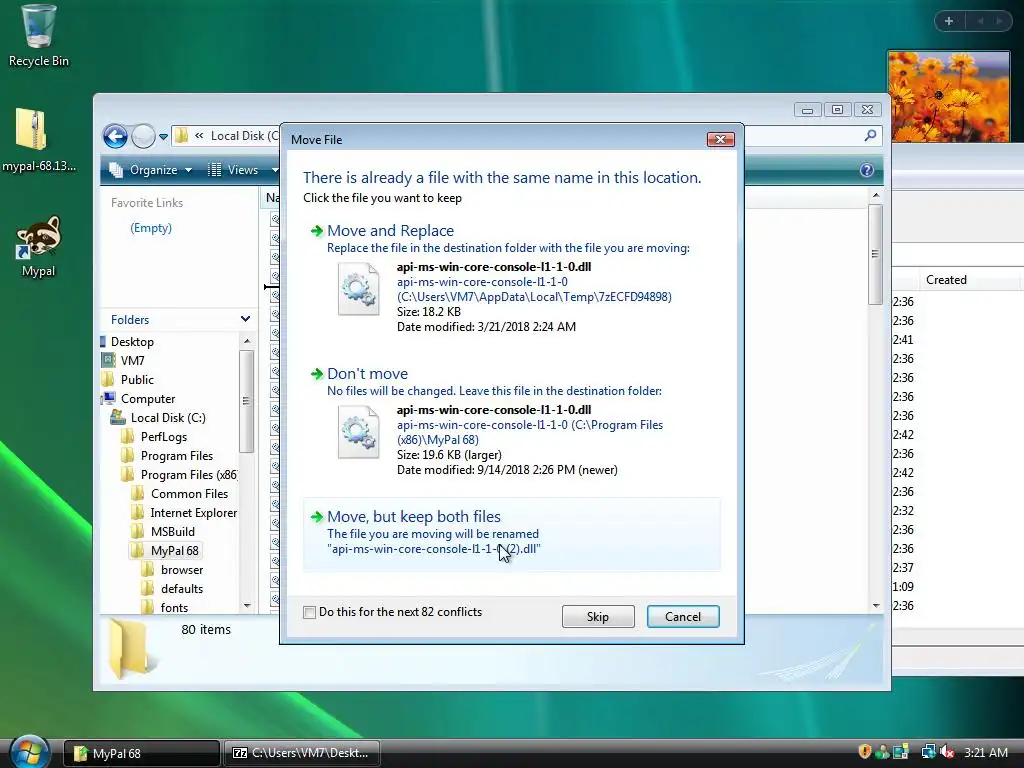Click the address bar breadcrumb chevrons
The image size is (1024, 768).
pyautogui.click(x=199, y=136)
